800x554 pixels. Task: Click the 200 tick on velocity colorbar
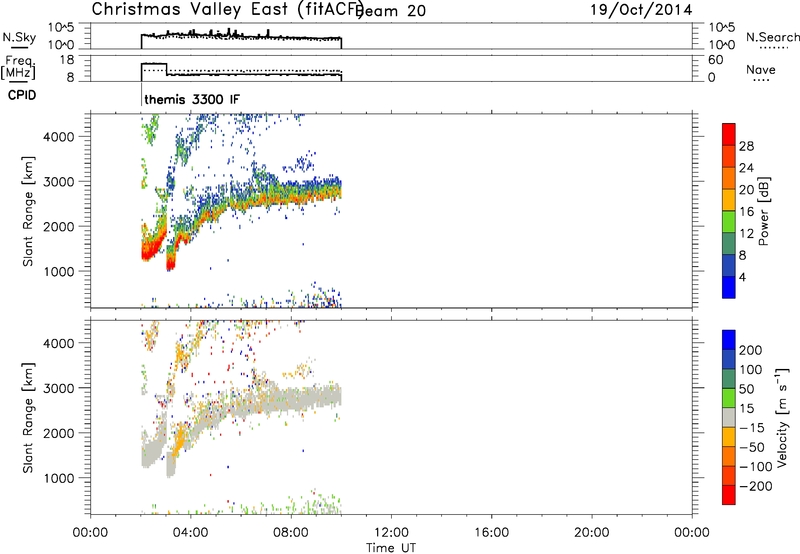tap(751, 350)
